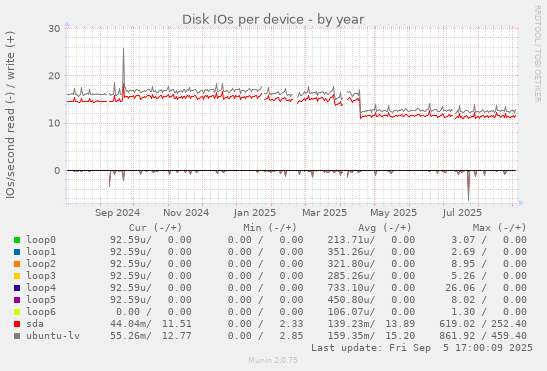
Task: Click loop2 max value 8.95
Action: (x=463, y=264)
